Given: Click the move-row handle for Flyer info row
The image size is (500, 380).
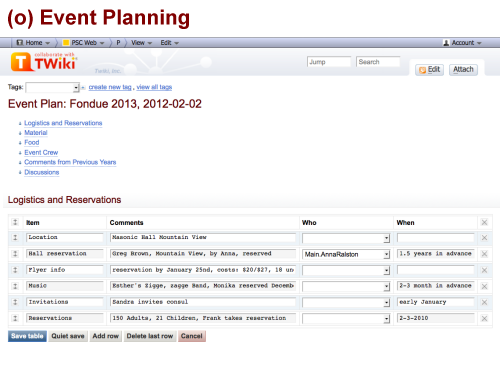Looking at the screenshot, I should click(x=15, y=270).
